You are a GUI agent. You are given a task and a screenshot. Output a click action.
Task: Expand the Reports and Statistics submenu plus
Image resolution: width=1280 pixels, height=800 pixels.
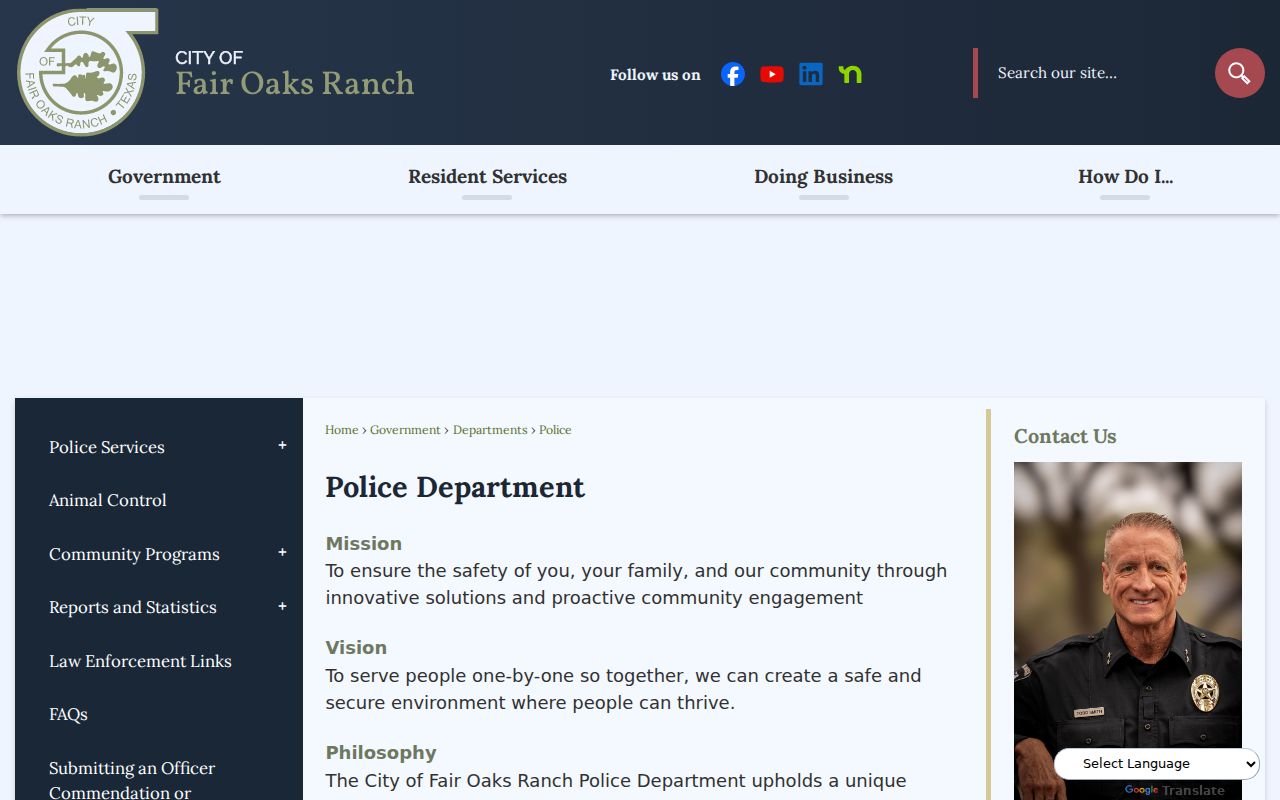(x=282, y=607)
